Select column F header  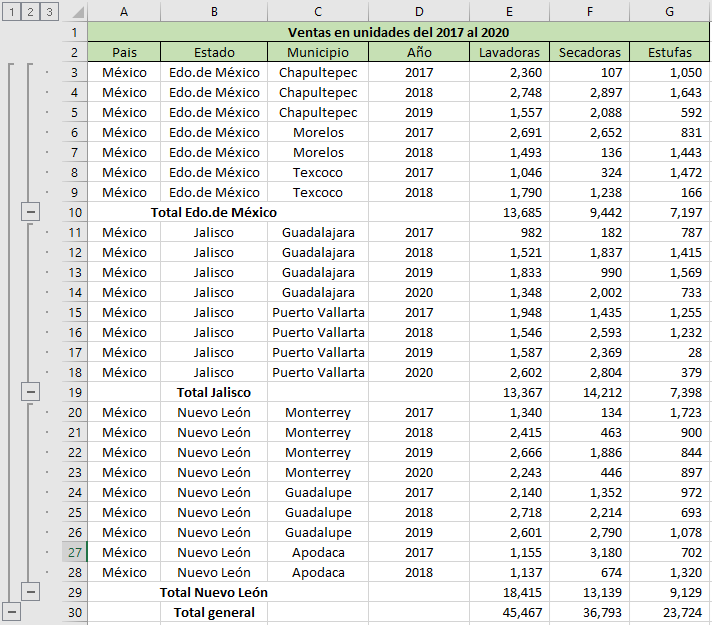click(x=589, y=11)
